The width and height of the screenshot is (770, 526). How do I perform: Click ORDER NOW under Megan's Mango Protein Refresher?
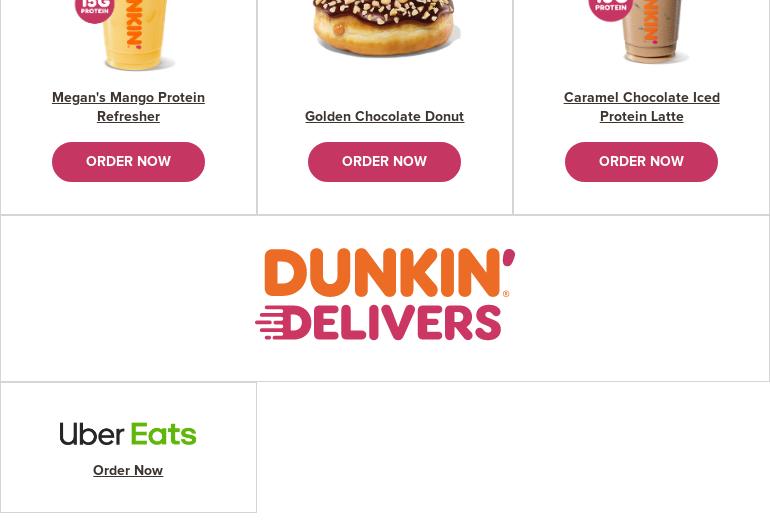point(128,162)
